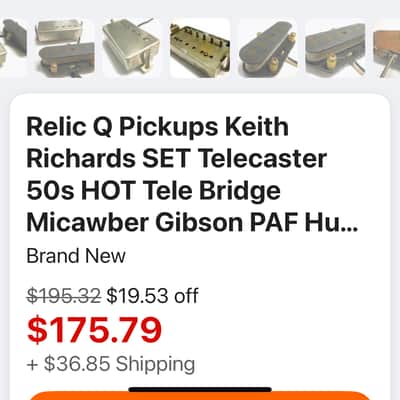Tap the crossed-out $195.32 original price

[x=63, y=296]
